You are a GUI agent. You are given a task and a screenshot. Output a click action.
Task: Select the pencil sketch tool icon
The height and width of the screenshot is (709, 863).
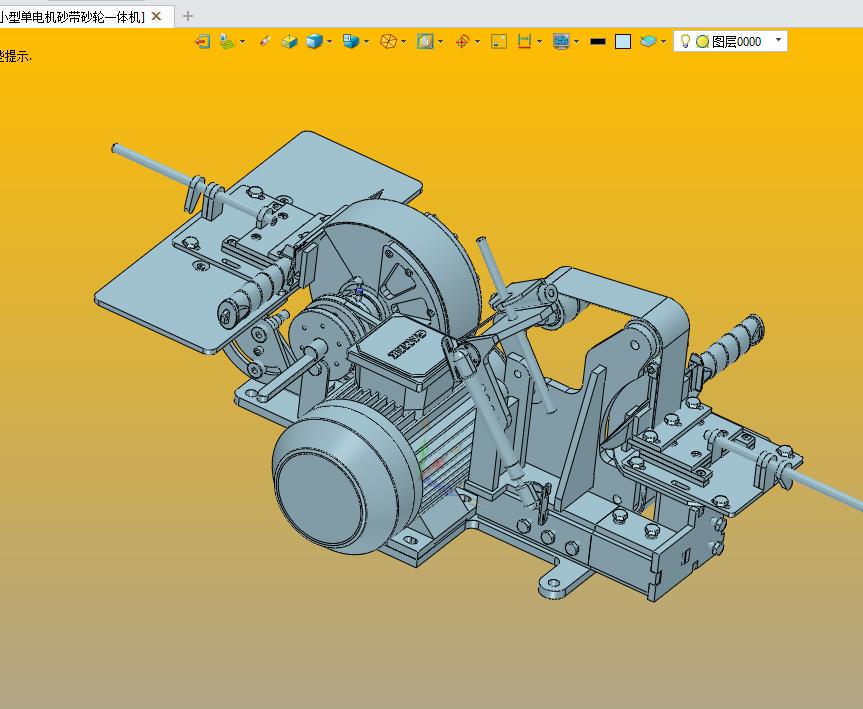(x=264, y=41)
